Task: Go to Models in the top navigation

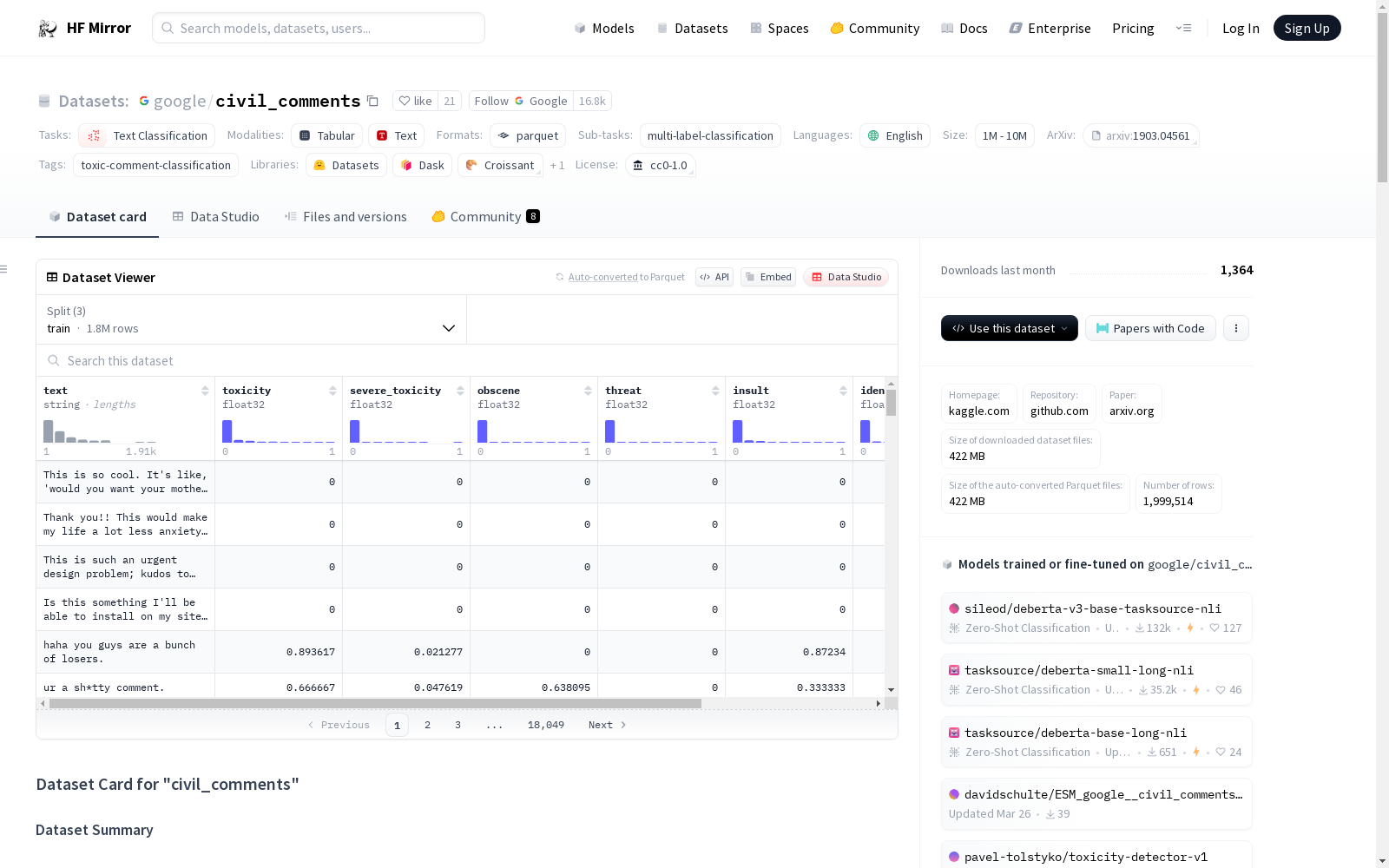Action: click(604, 28)
